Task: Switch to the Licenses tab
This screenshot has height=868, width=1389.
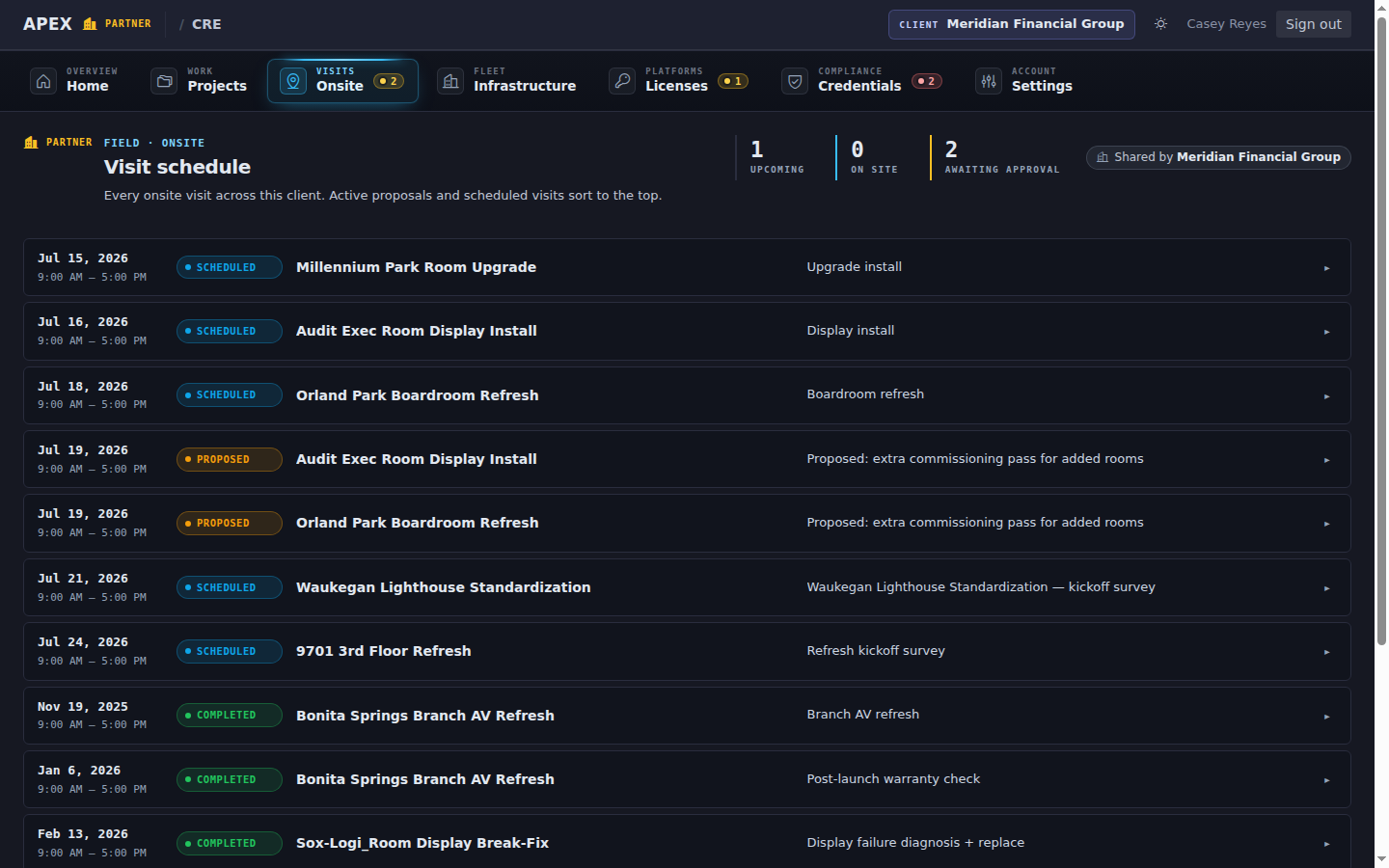Action: [678, 81]
